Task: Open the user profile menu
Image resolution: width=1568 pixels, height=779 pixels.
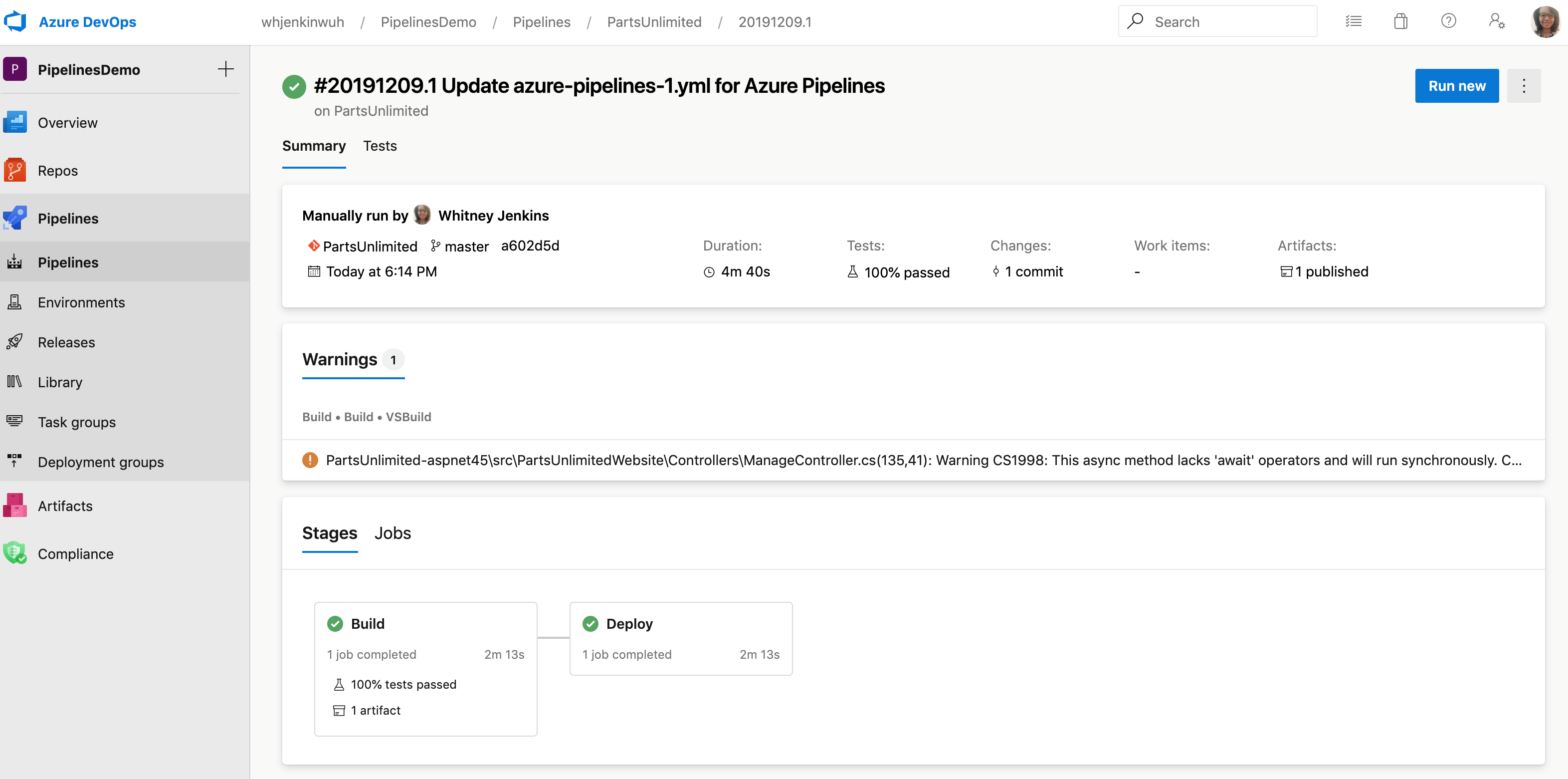Action: (1543, 22)
